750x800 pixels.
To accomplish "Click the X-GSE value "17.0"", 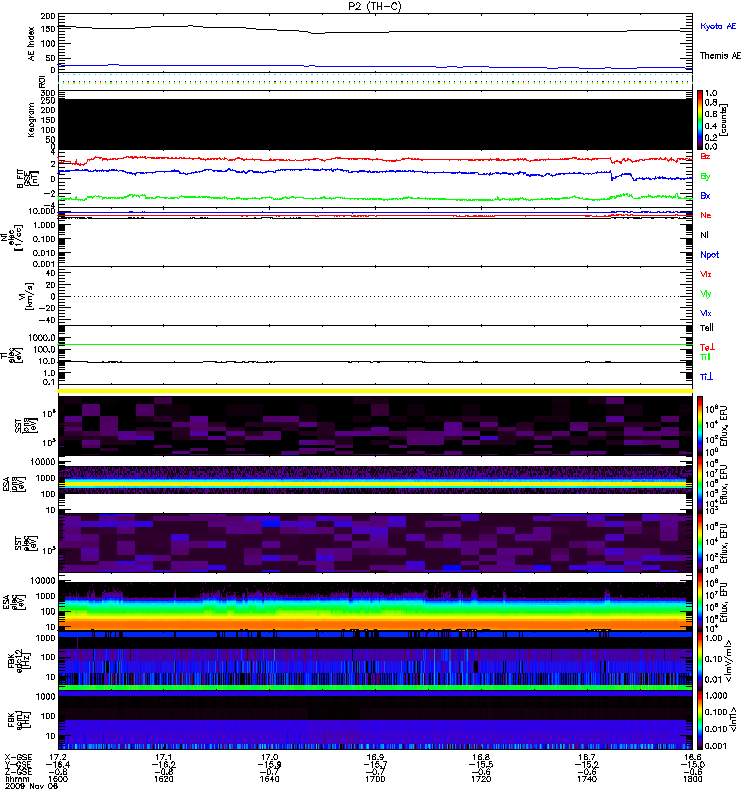I will point(269,757).
